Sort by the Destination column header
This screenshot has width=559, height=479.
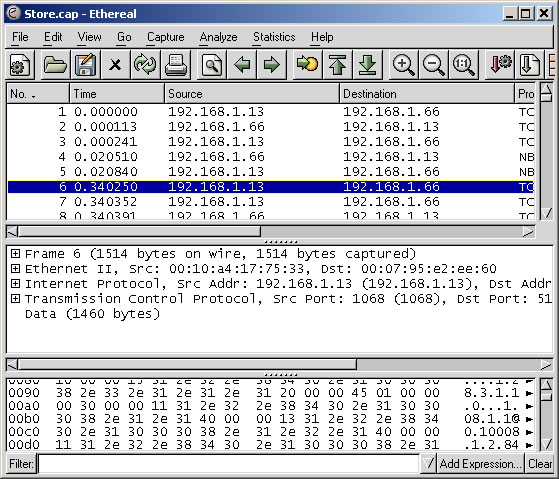click(427, 94)
